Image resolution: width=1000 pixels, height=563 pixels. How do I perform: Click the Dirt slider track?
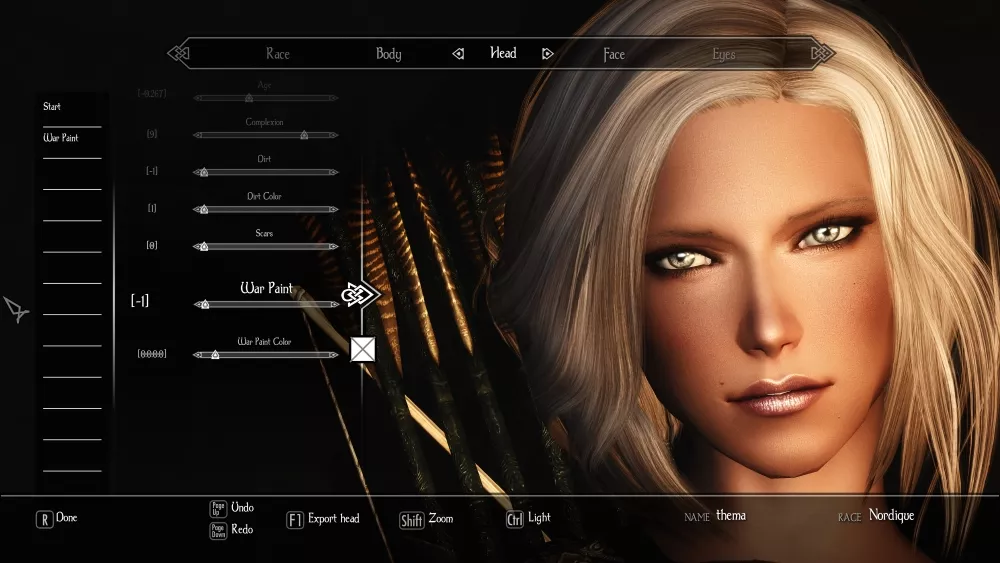pos(265,172)
